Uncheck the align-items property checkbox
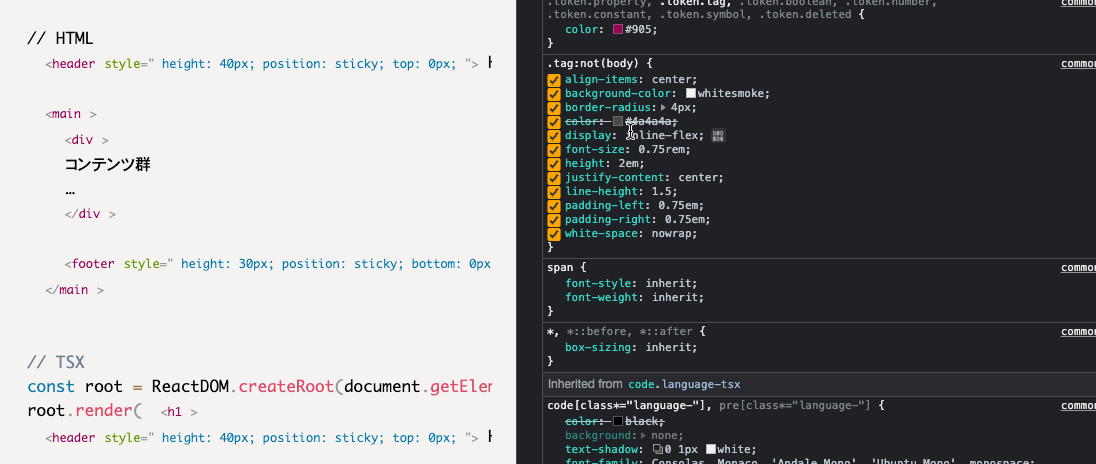Viewport: 1096px width, 464px height. click(x=554, y=80)
